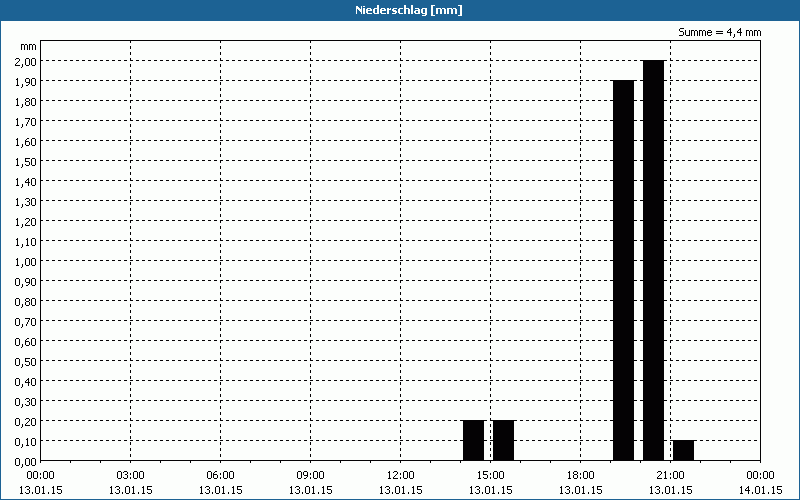Click the 1,90 mm bar after 19:00
Screen dimensions: 800x500
point(623,270)
